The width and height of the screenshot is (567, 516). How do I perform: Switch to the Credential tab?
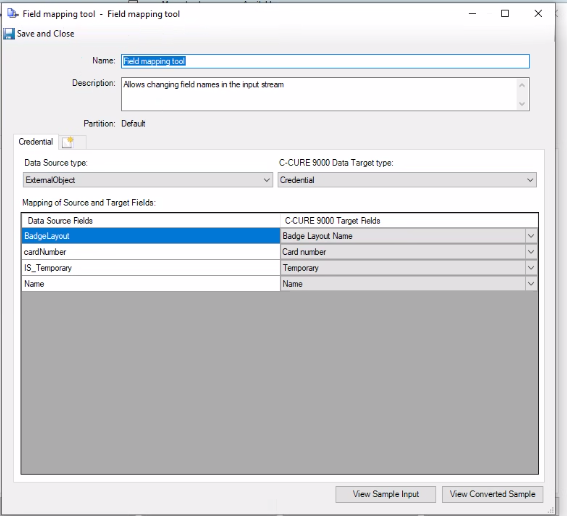pyautogui.click(x=35, y=142)
